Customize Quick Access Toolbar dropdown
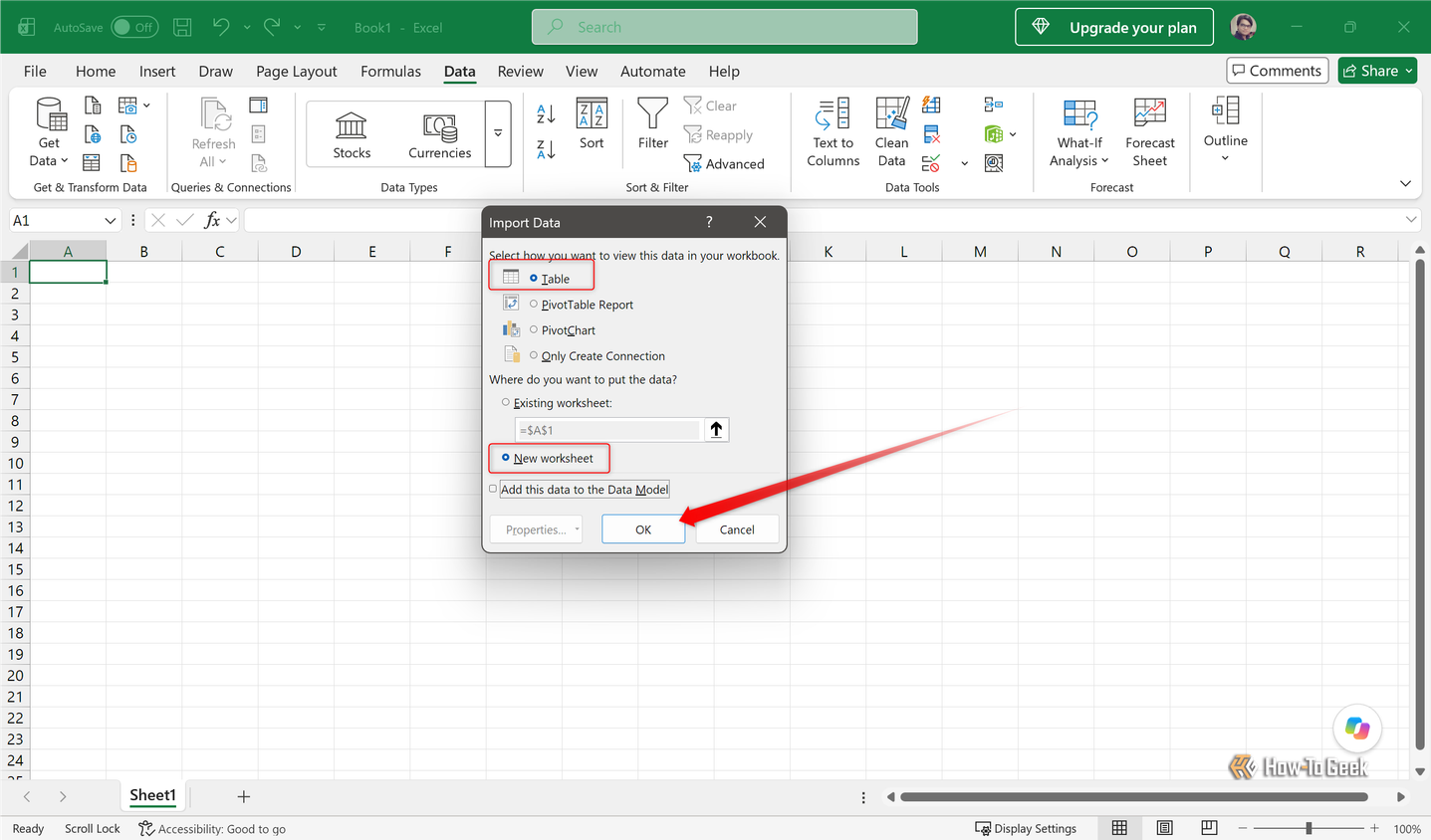This screenshot has height=840, width=1431. (x=322, y=27)
